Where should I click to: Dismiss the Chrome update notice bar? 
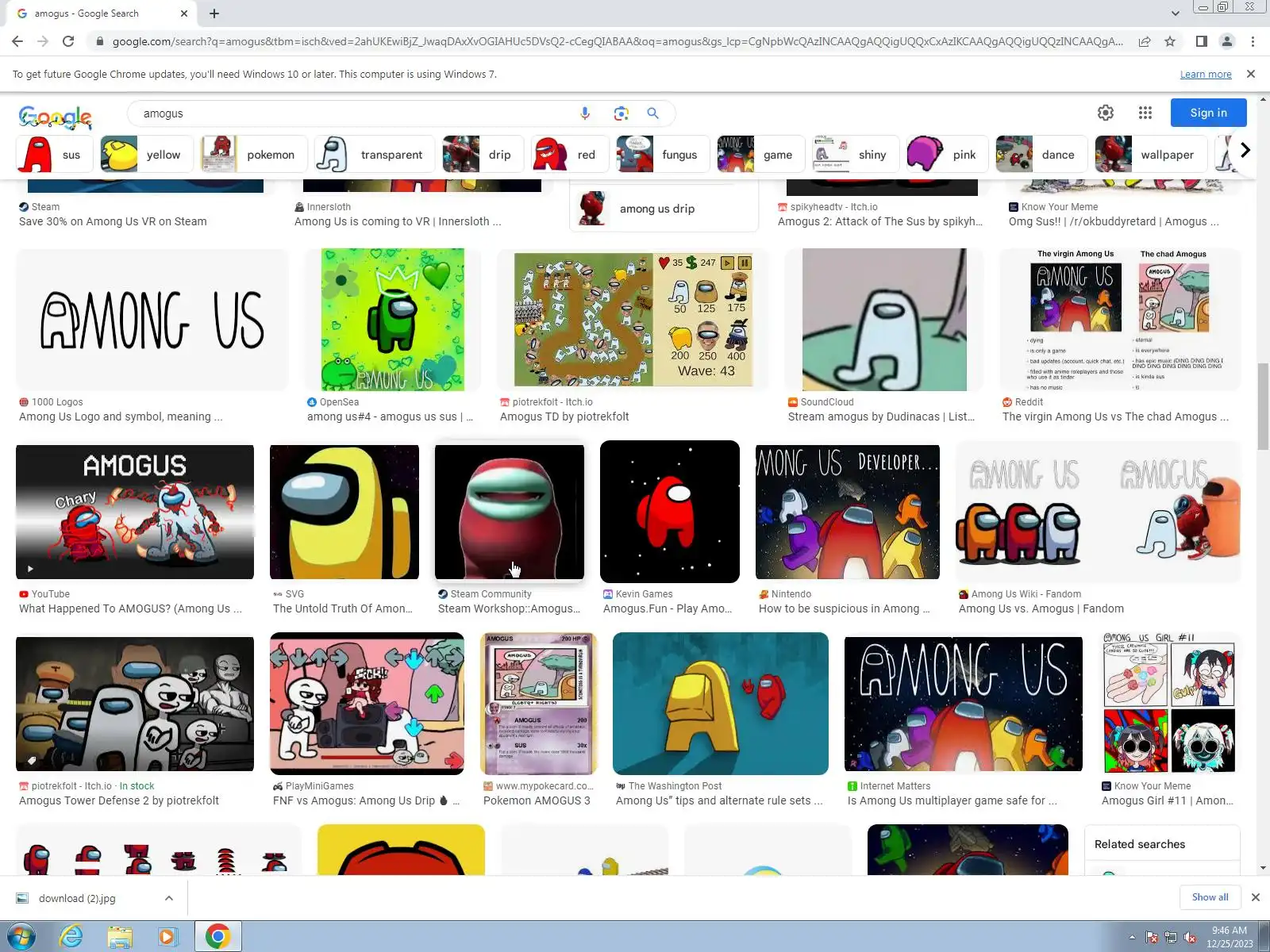pyautogui.click(x=1251, y=74)
